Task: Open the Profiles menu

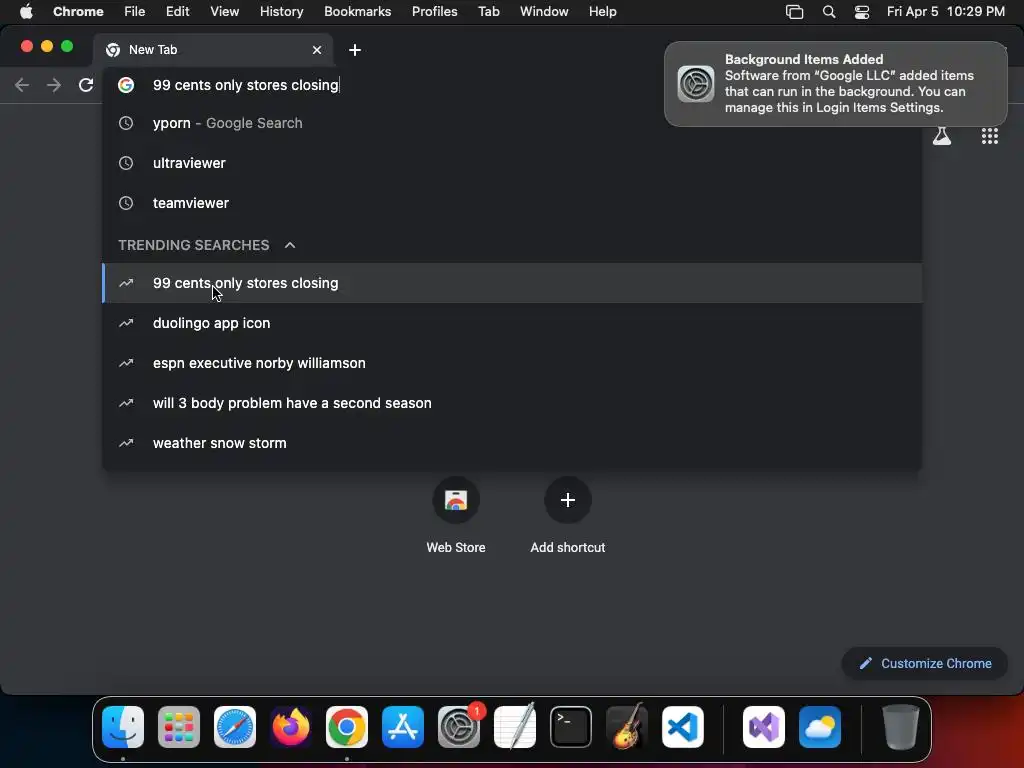Action: coord(434,12)
